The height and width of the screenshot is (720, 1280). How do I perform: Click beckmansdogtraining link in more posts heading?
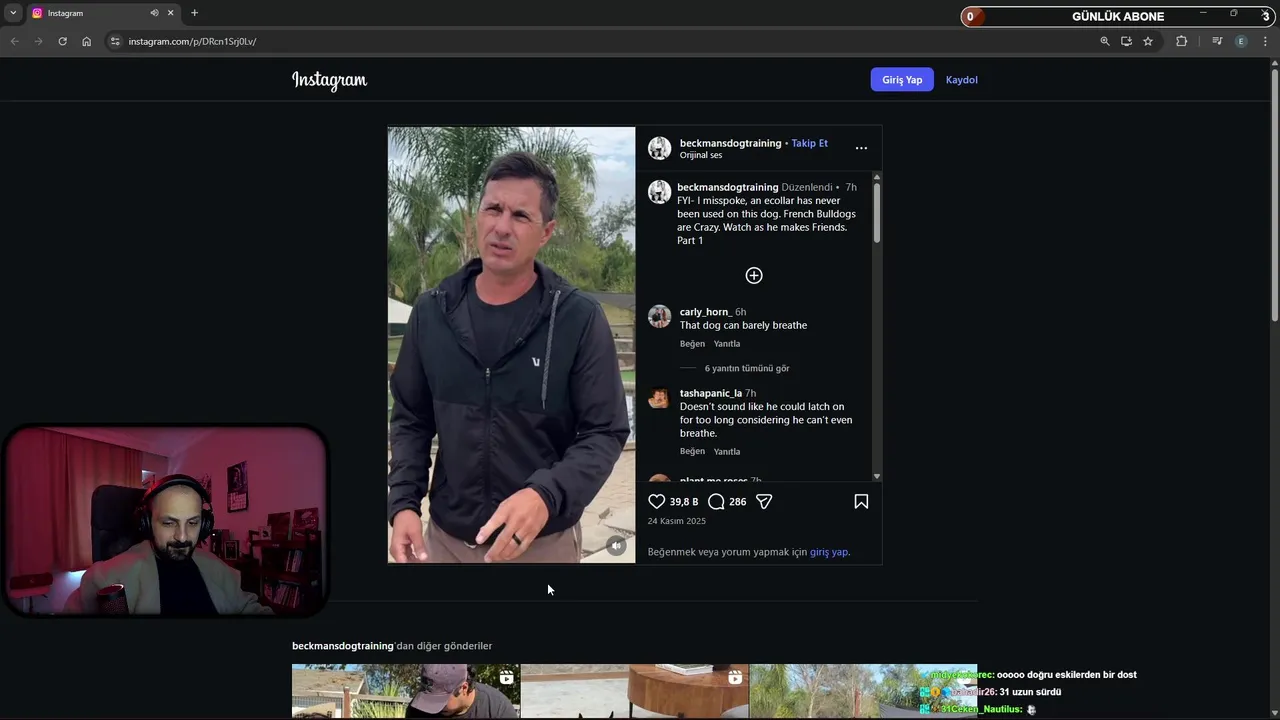[x=343, y=646]
